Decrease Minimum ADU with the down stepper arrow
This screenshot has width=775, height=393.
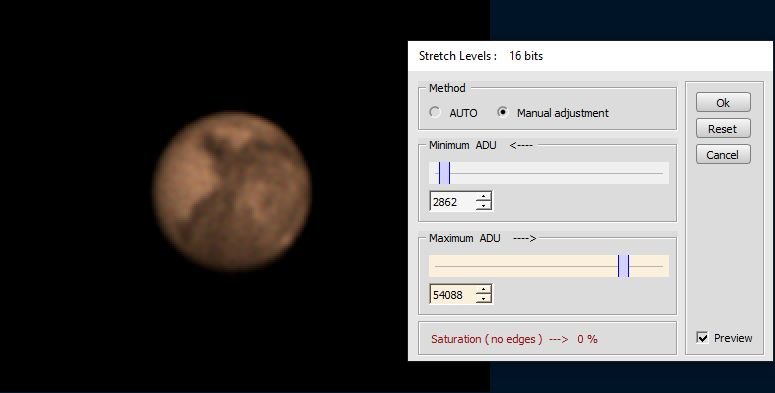coord(484,206)
